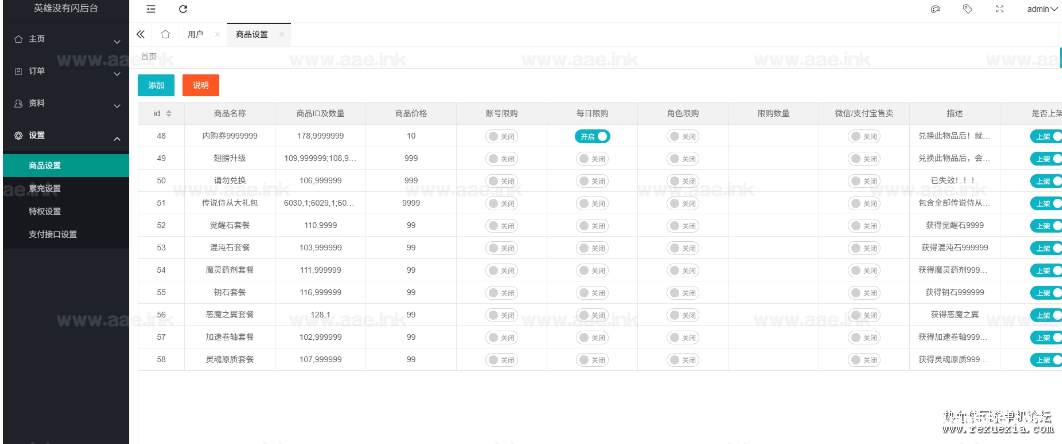Expand the 订单 sidebar menu
1062x444 pixels.
point(64,71)
